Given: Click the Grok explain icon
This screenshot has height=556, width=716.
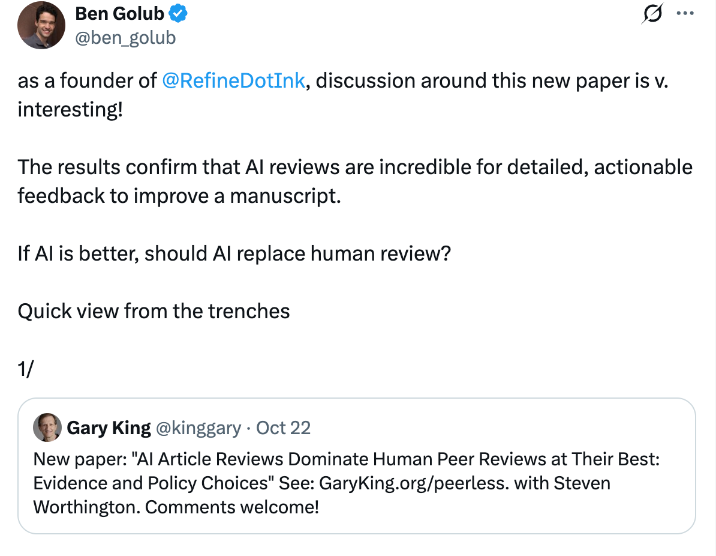Looking at the screenshot, I should coord(652,13).
